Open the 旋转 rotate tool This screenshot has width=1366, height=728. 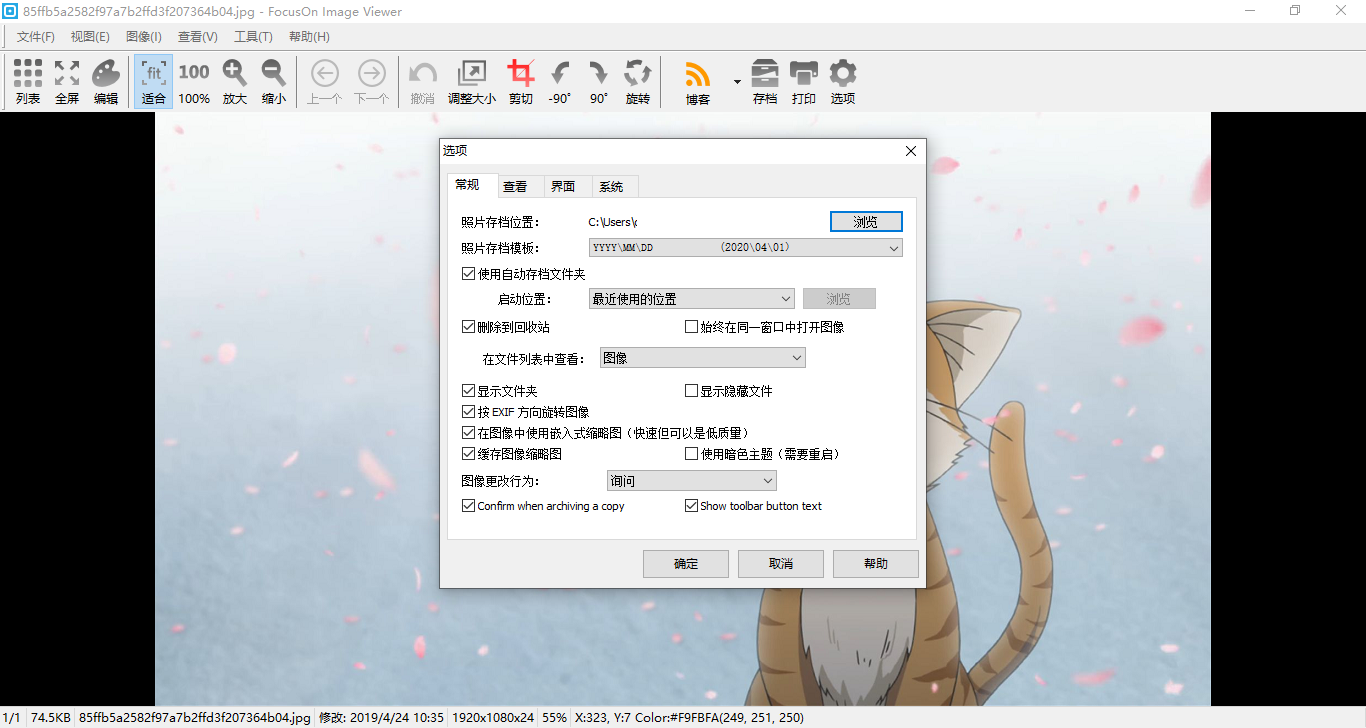638,81
